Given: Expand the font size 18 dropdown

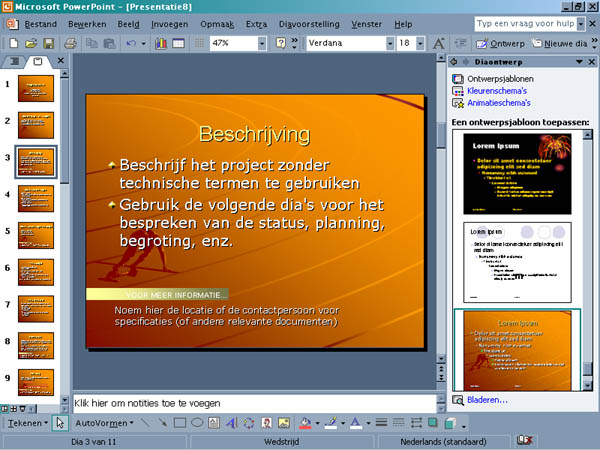Looking at the screenshot, I should click(421, 44).
